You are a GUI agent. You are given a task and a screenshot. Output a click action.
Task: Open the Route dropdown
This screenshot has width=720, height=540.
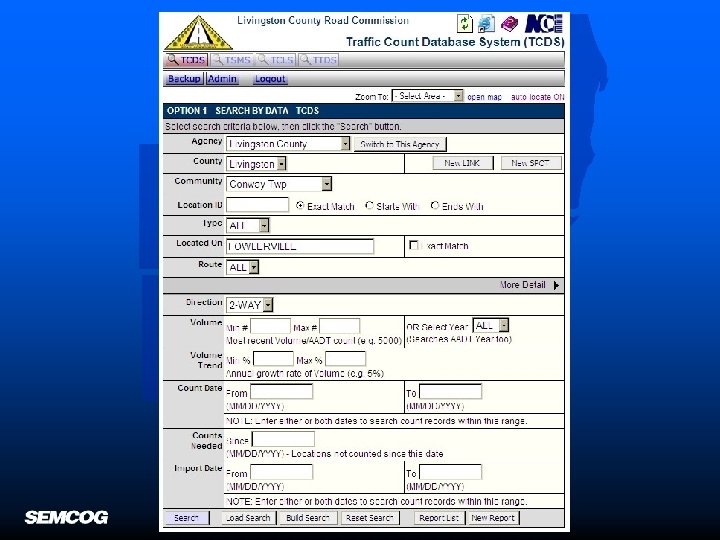click(x=242, y=267)
